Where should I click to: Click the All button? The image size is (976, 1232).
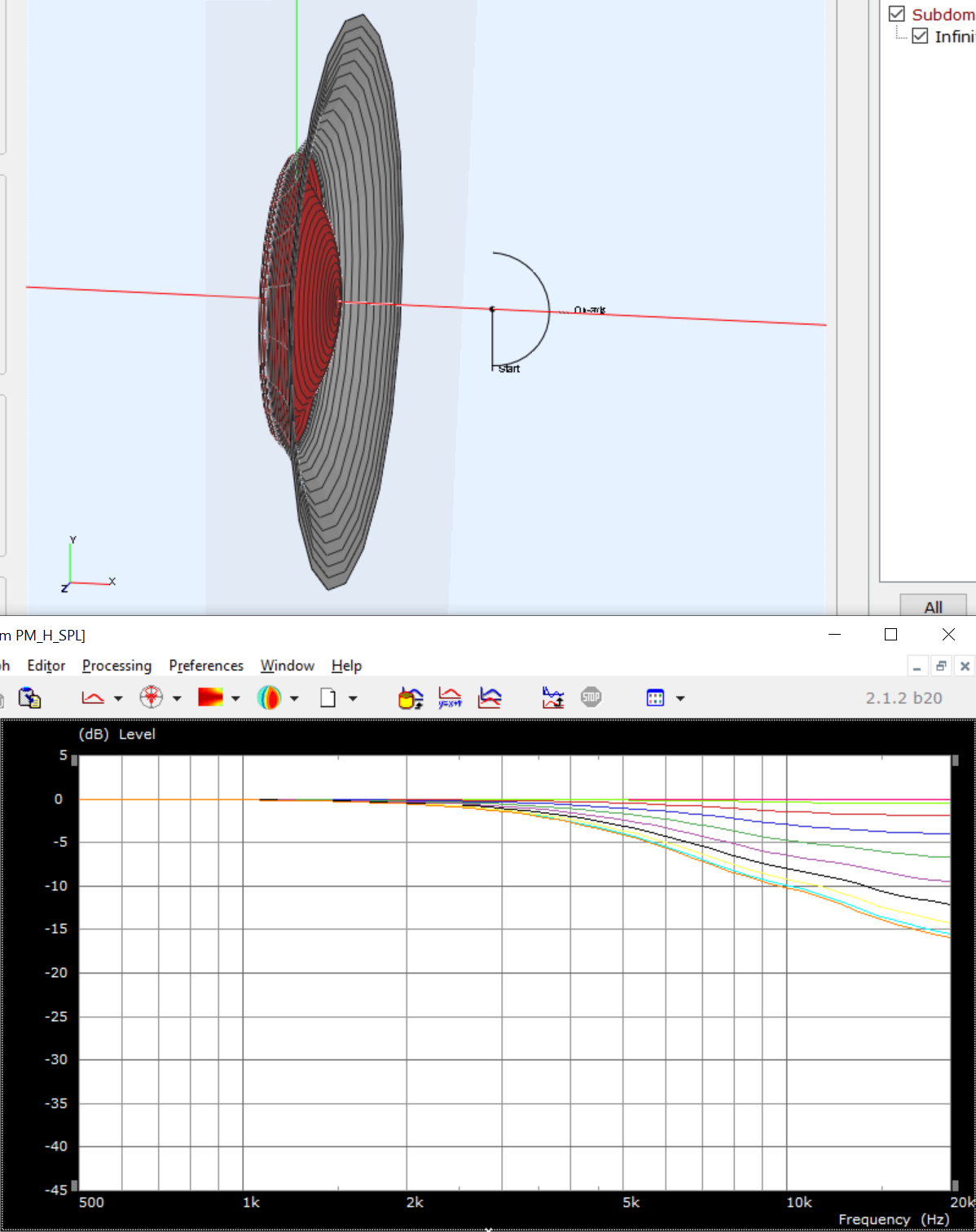[934, 606]
